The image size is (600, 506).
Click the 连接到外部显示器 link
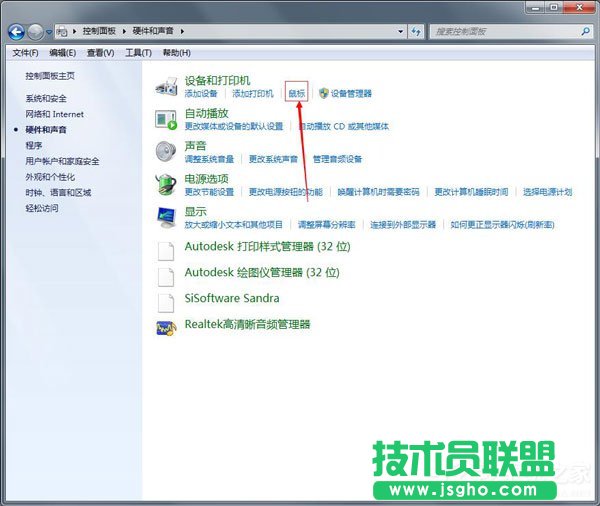[x=403, y=225]
